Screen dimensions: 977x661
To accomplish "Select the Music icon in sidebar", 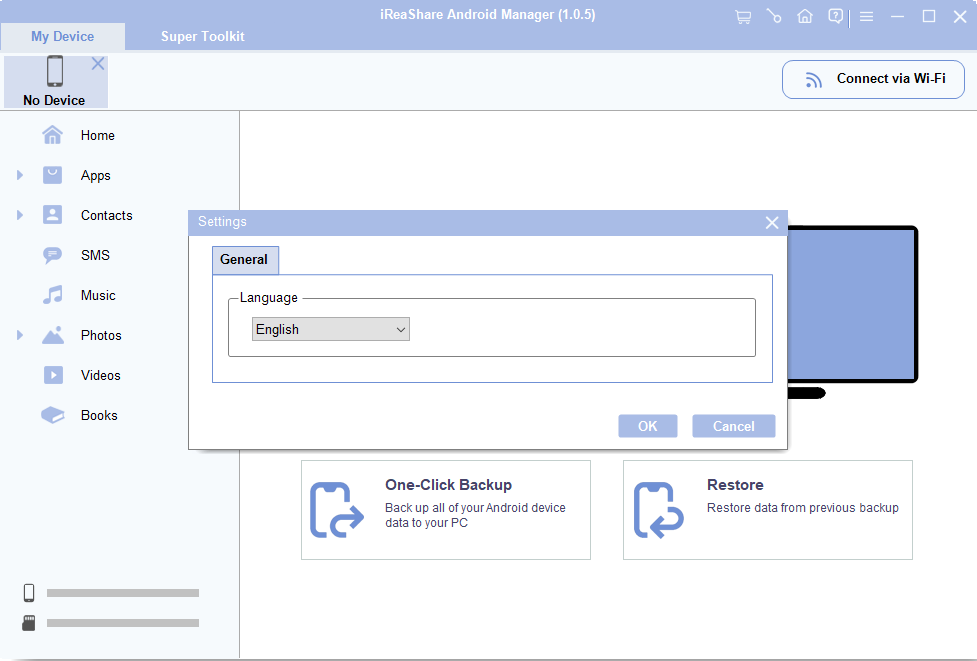I will pyautogui.click(x=53, y=295).
